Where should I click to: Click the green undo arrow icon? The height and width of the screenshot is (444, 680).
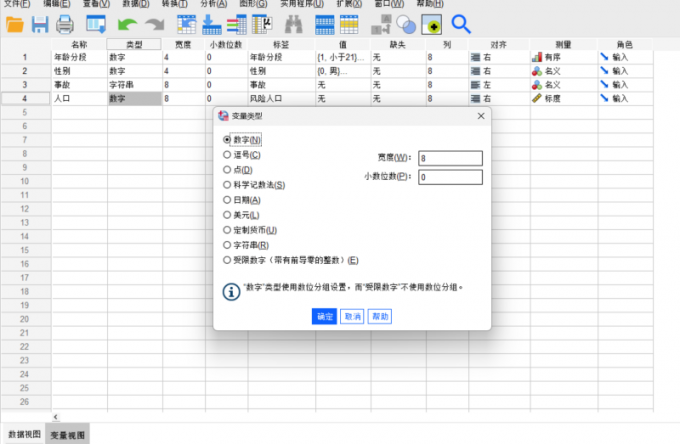127,24
